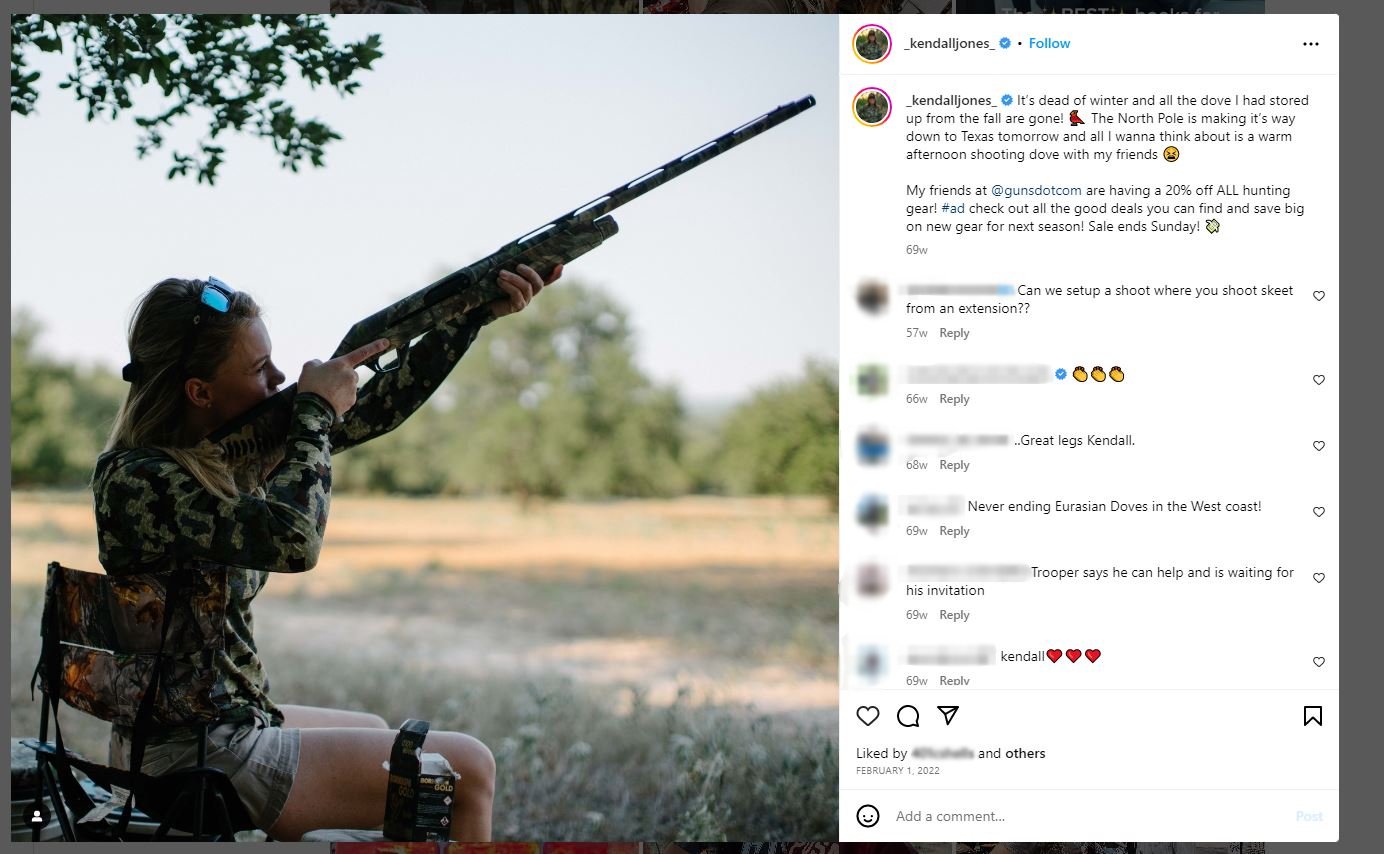Open the emoji picker smiley icon
The height and width of the screenshot is (854, 1384).
(x=868, y=816)
